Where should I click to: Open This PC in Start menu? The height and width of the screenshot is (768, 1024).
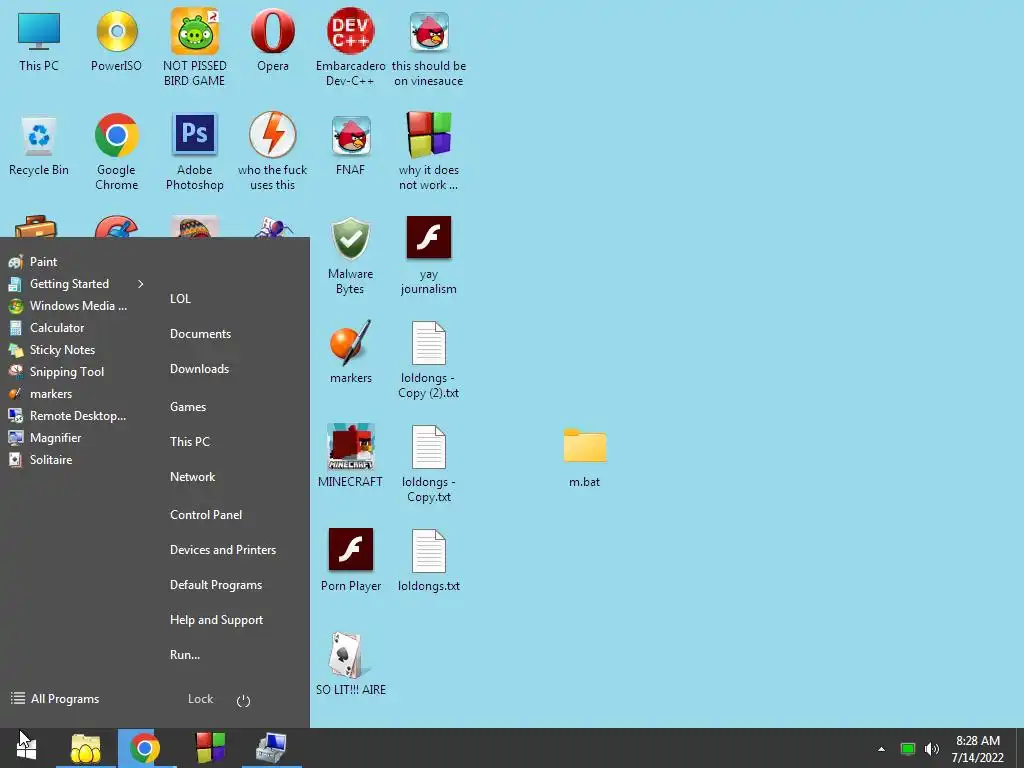[190, 442]
